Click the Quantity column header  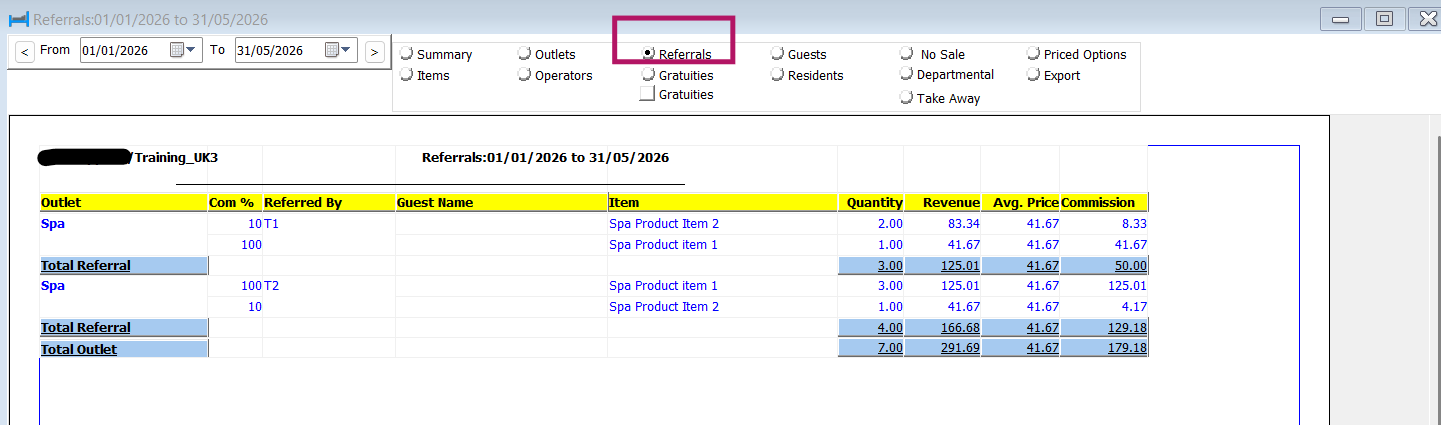tap(871, 202)
